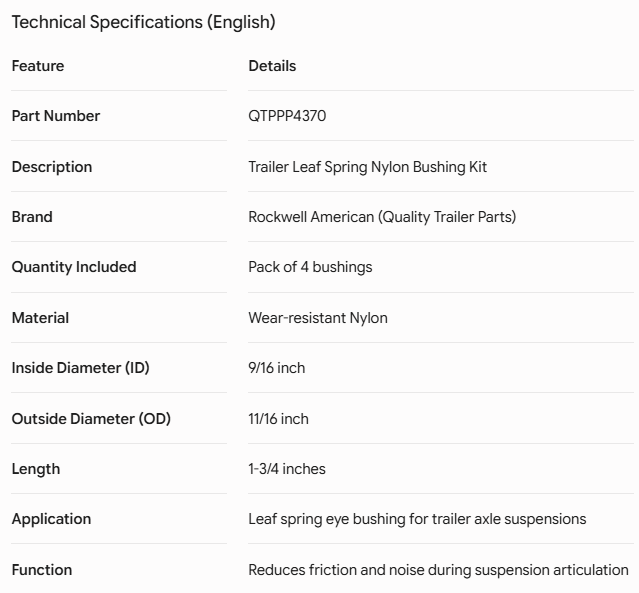The image size is (639, 593).
Task: Select Trailer Leaf Spring Nylon Bushing Kit text
Action: pyautogui.click(x=368, y=167)
